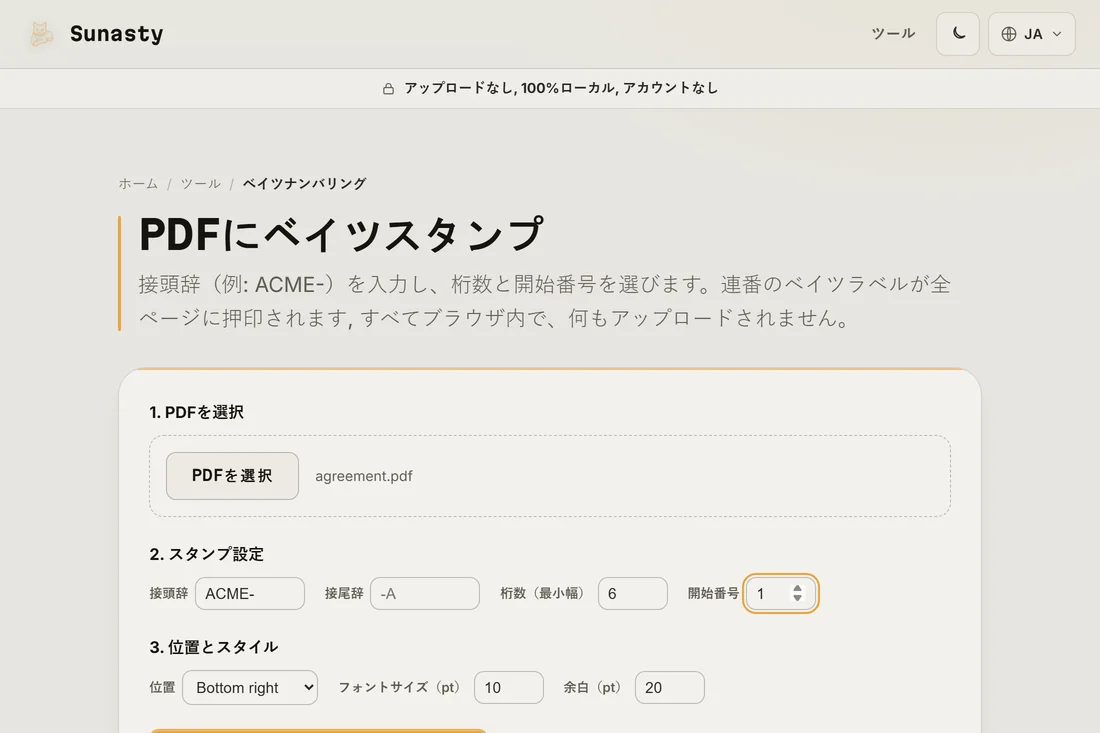The height and width of the screenshot is (733, 1100).
Task: Focus the 余白（pt）input field
Action: tap(669, 687)
